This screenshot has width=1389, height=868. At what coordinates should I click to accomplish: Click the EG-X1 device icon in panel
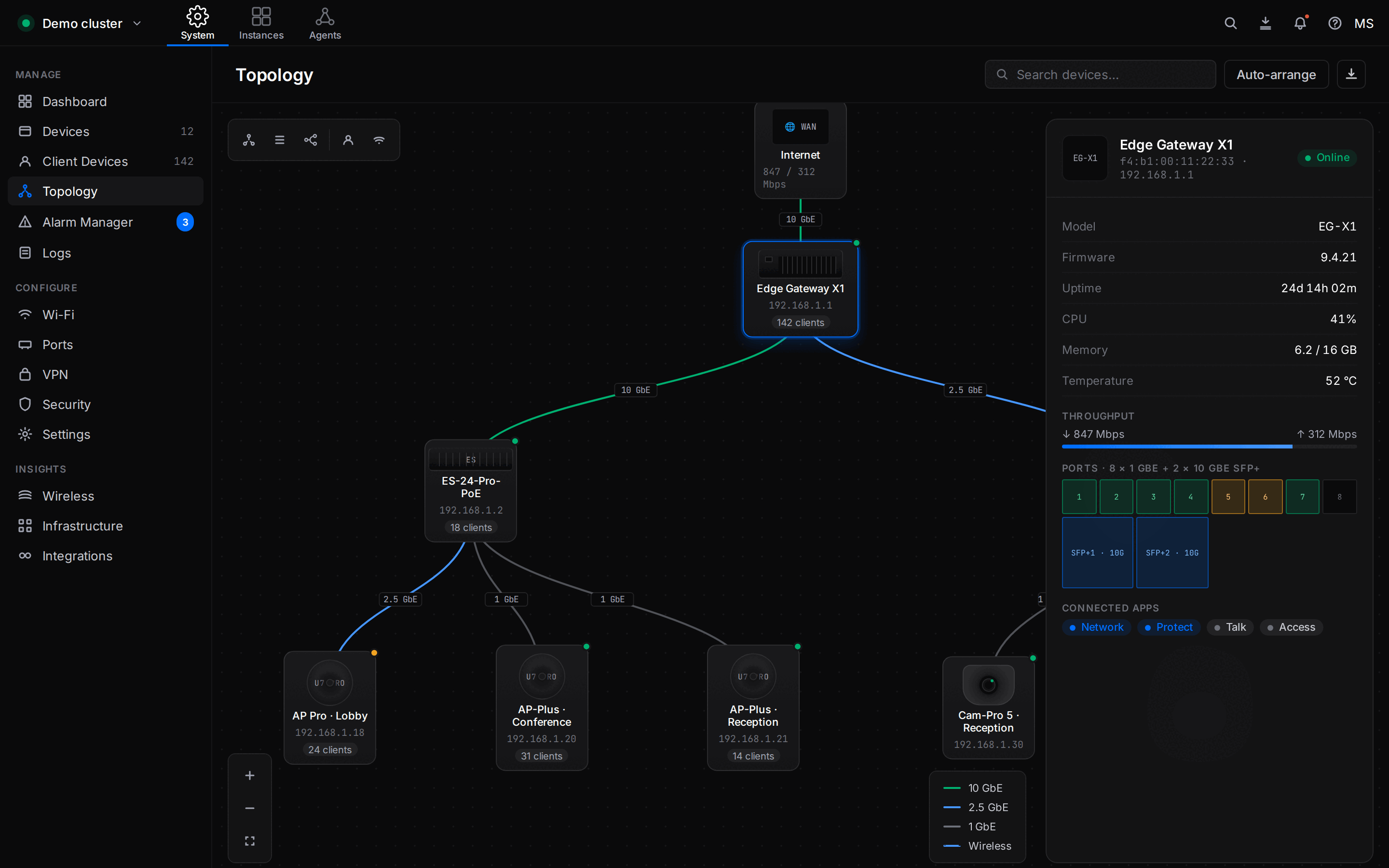1085,158
